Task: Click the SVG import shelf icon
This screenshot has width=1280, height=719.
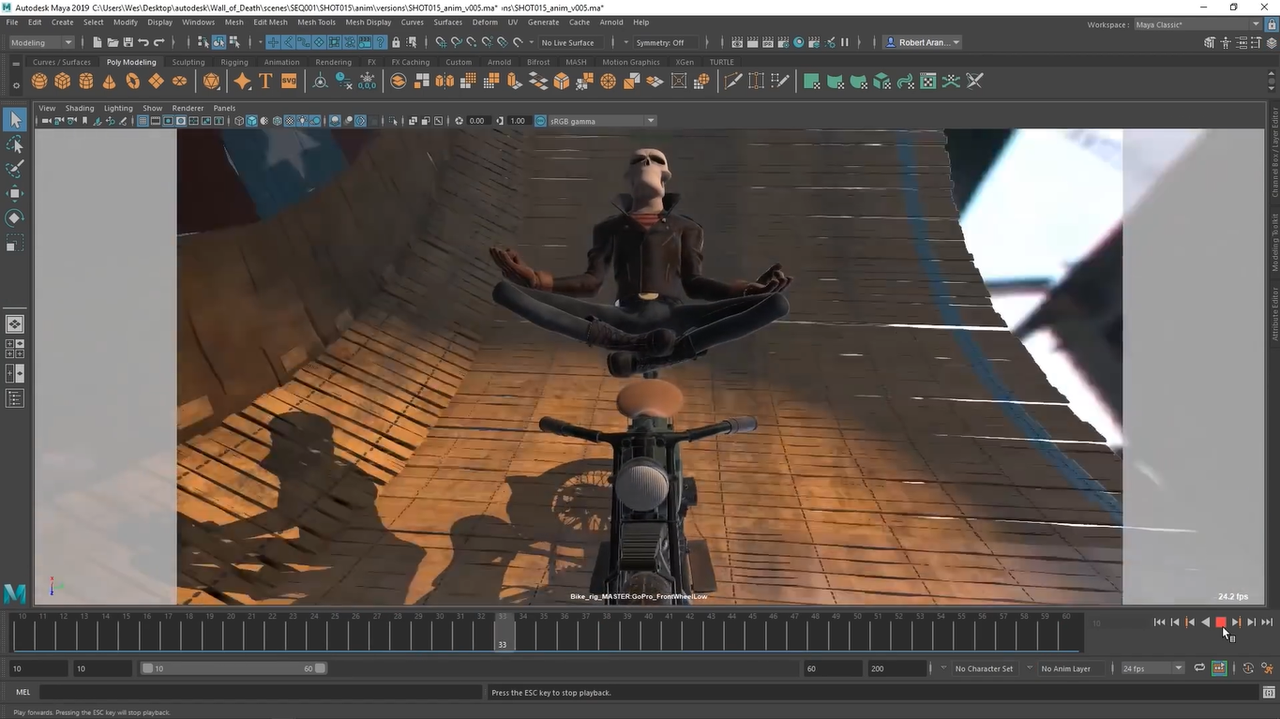Action: click(289, 81)
